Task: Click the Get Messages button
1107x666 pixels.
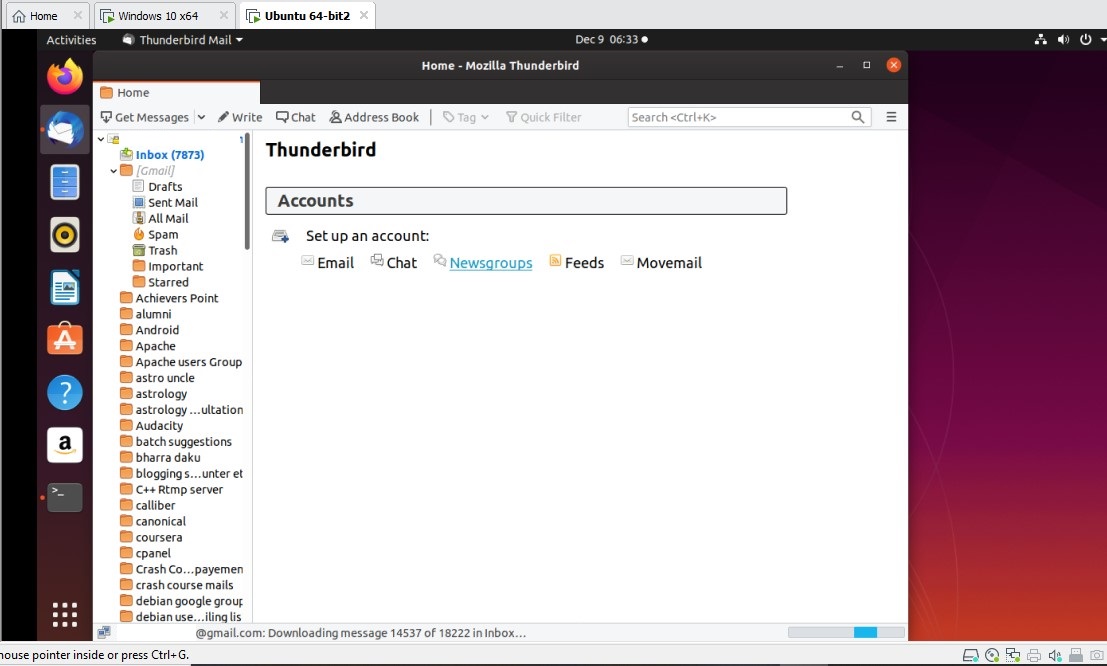Action: click(x=145, y=117)
